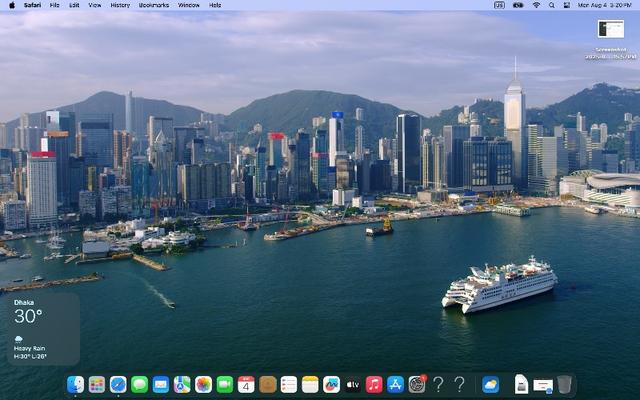
Task: Open the Apple TV app
Action: (353, 384)
